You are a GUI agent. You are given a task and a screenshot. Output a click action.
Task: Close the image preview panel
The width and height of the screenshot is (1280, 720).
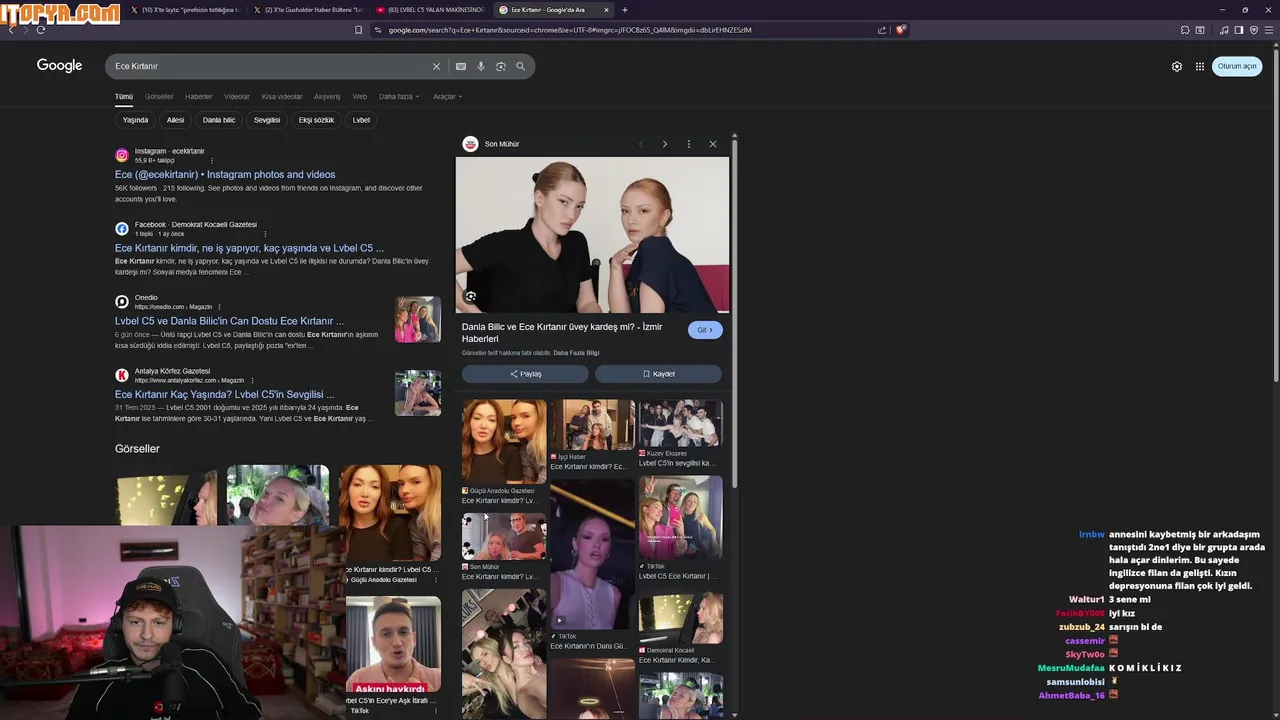[713, 144]
